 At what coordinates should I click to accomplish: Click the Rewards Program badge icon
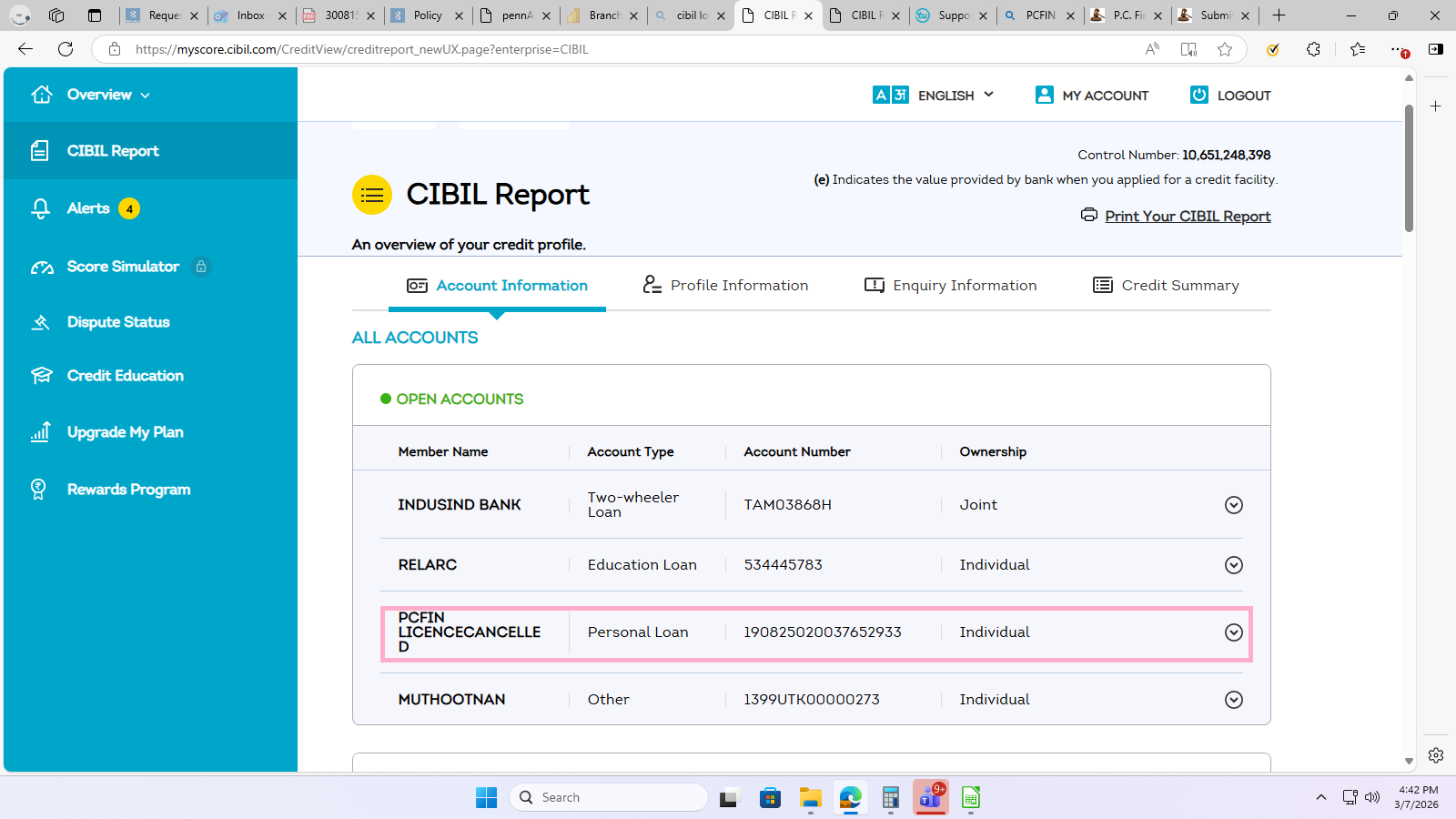click(x=39, y=490)
